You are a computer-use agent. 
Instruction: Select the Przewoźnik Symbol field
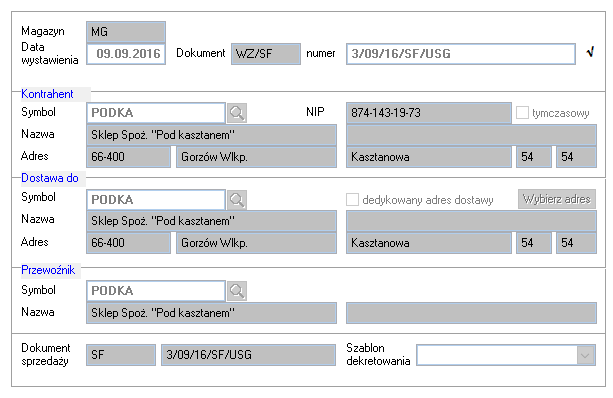pyautogui.click(x=156, y=291)
